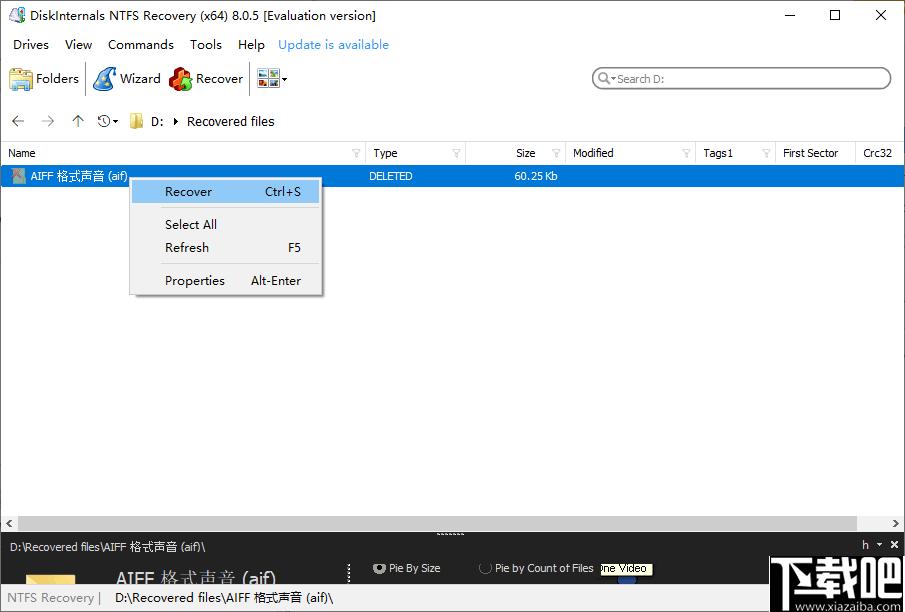Select the Pie by Count of Files option
The height and width of the screenshot is (612, 905).
pos(486,568)
